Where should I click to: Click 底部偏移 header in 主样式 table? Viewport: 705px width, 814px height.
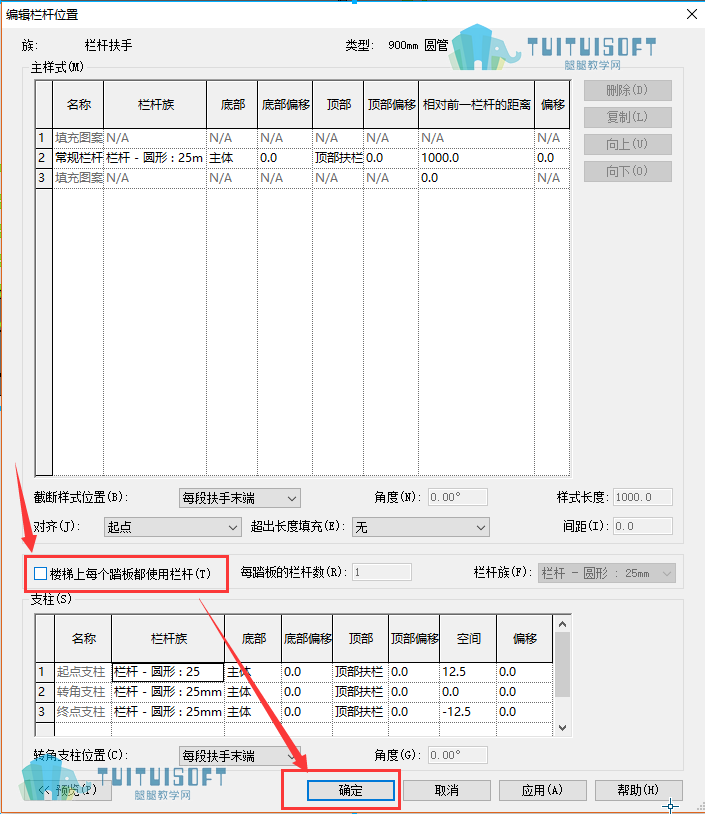285,105
